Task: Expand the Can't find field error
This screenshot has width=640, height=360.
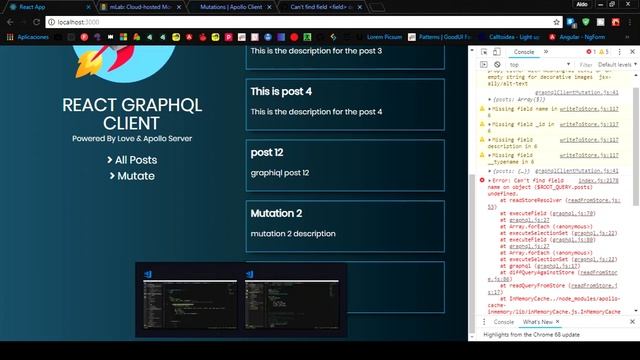Action: [x=490, y=180]
